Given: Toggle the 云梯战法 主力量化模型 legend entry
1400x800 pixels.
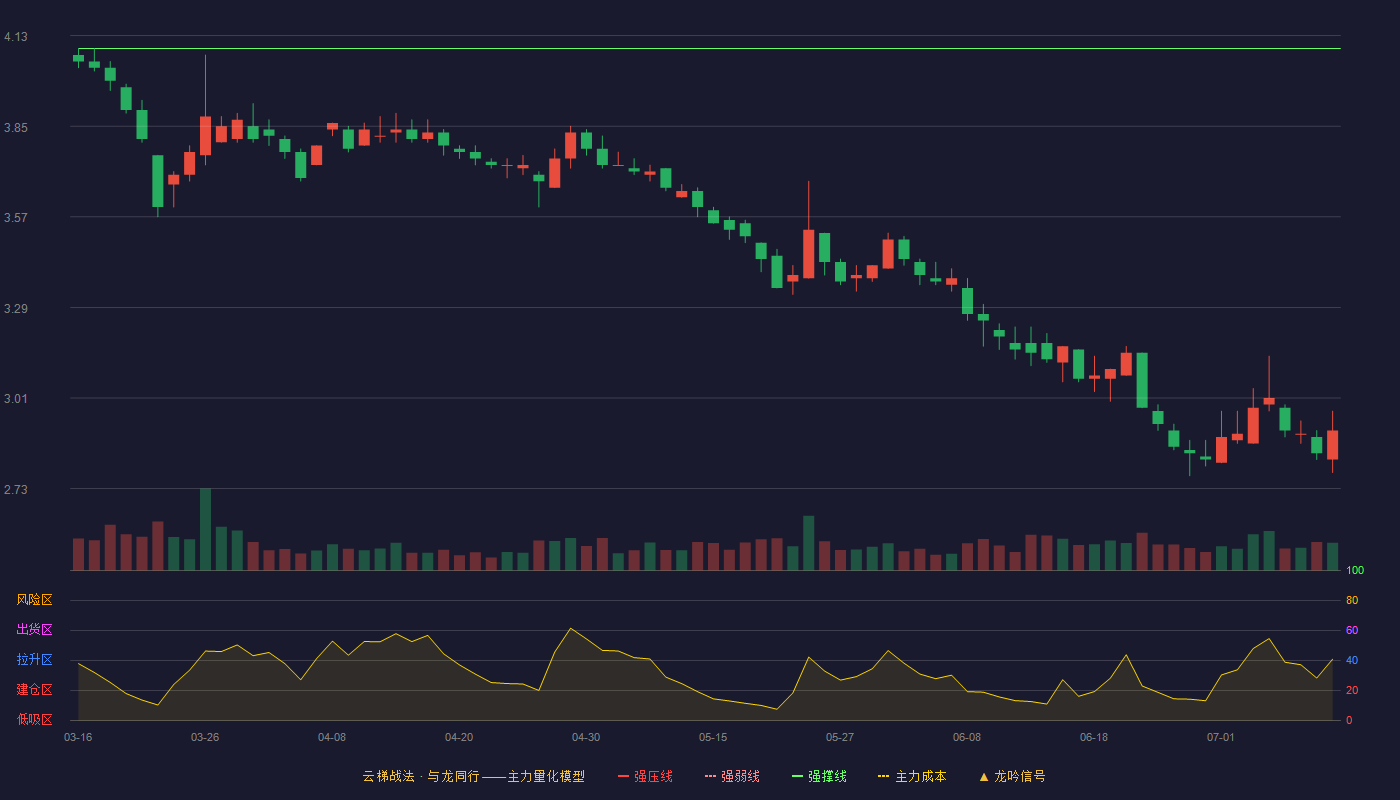Looking at the screenshot, I should [x=474, y=776].
